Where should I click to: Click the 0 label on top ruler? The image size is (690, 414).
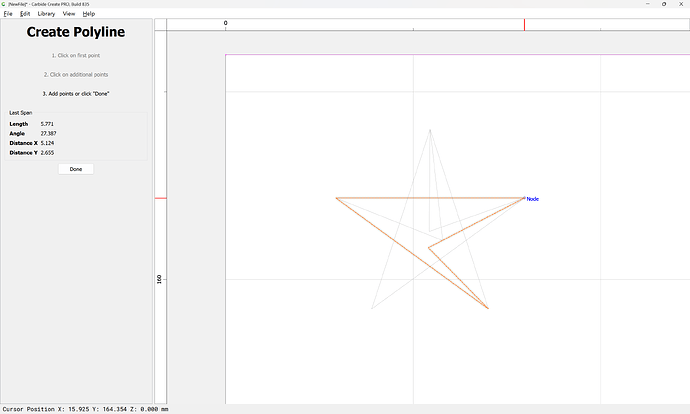point(225,23)
